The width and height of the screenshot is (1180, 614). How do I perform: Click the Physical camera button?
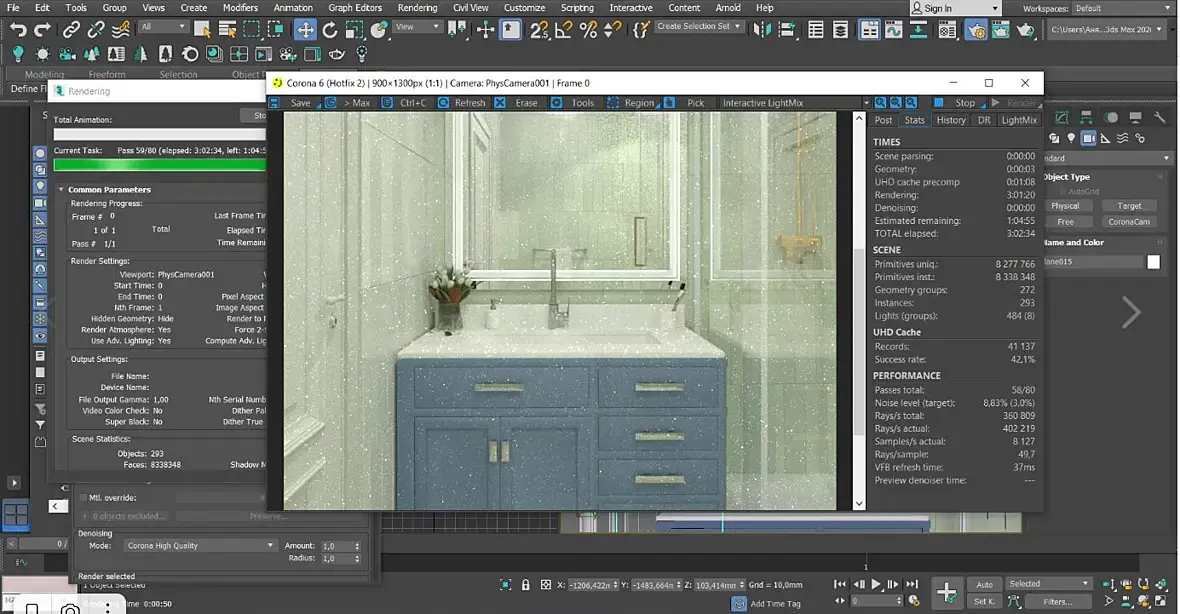1065,206
